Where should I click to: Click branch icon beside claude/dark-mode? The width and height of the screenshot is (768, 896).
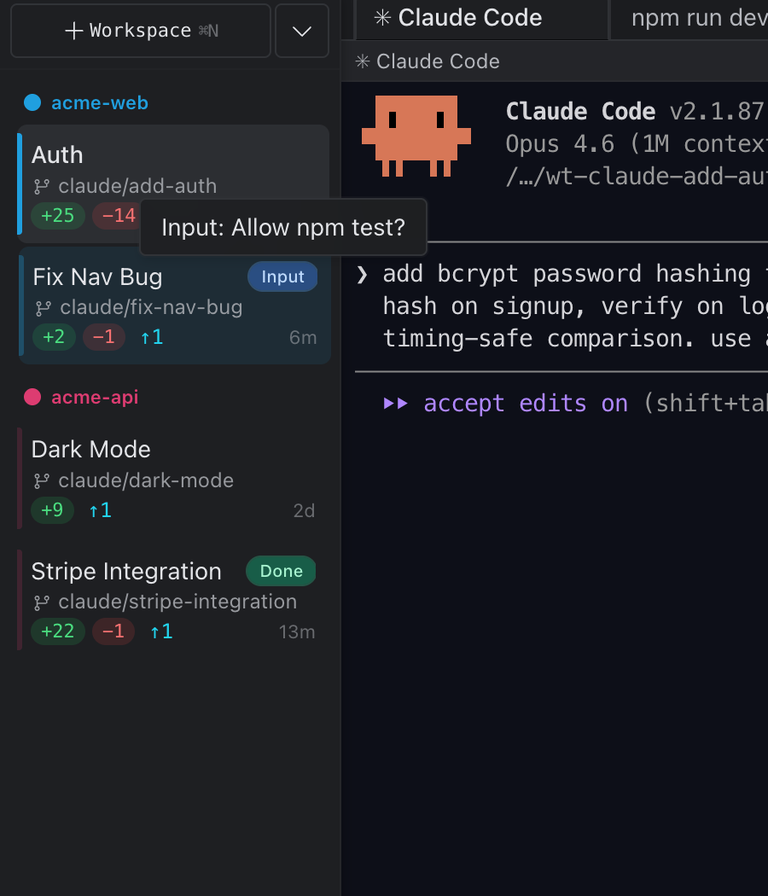pos(41,481)
